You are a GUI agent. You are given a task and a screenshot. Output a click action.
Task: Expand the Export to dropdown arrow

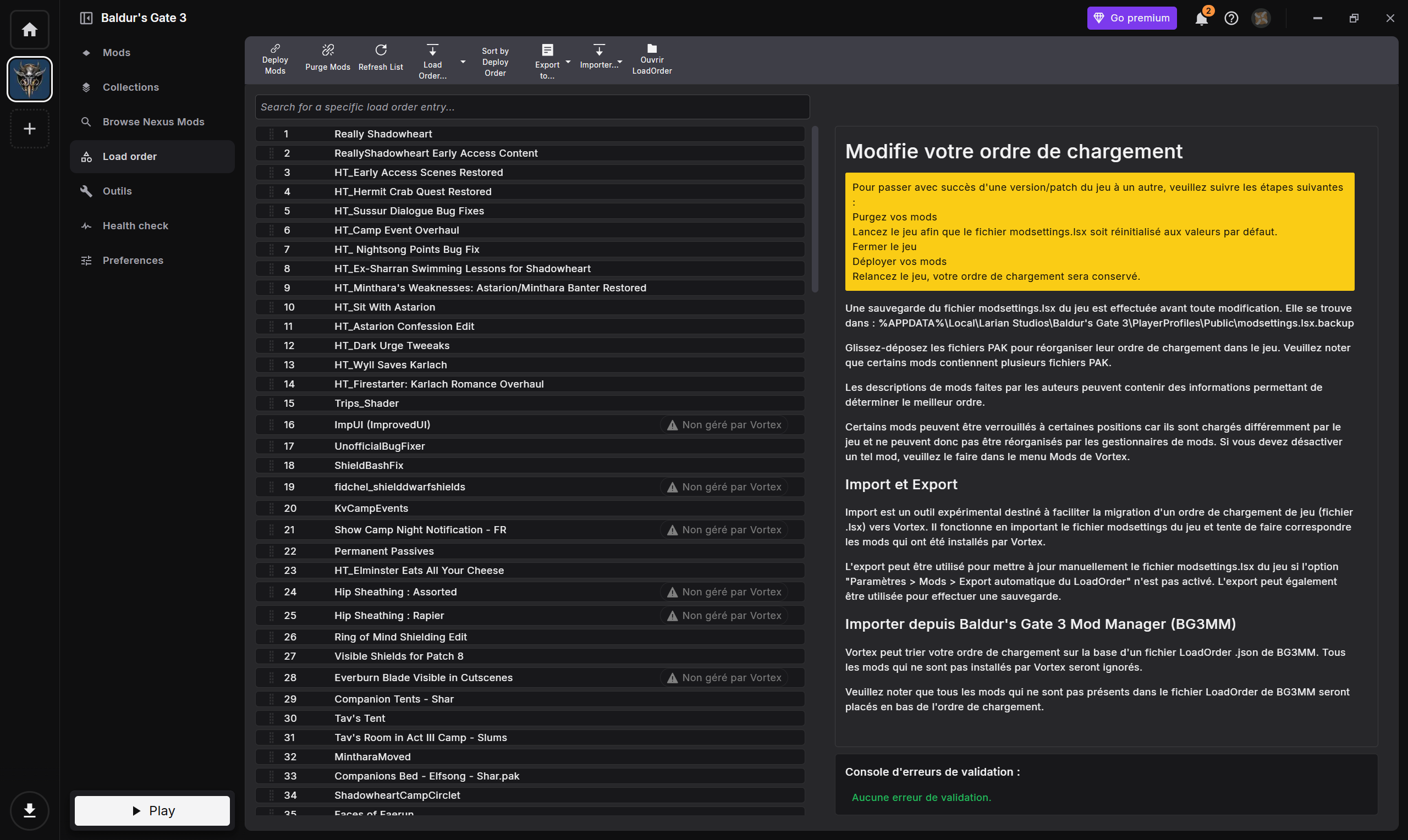[x=568, y=62]
